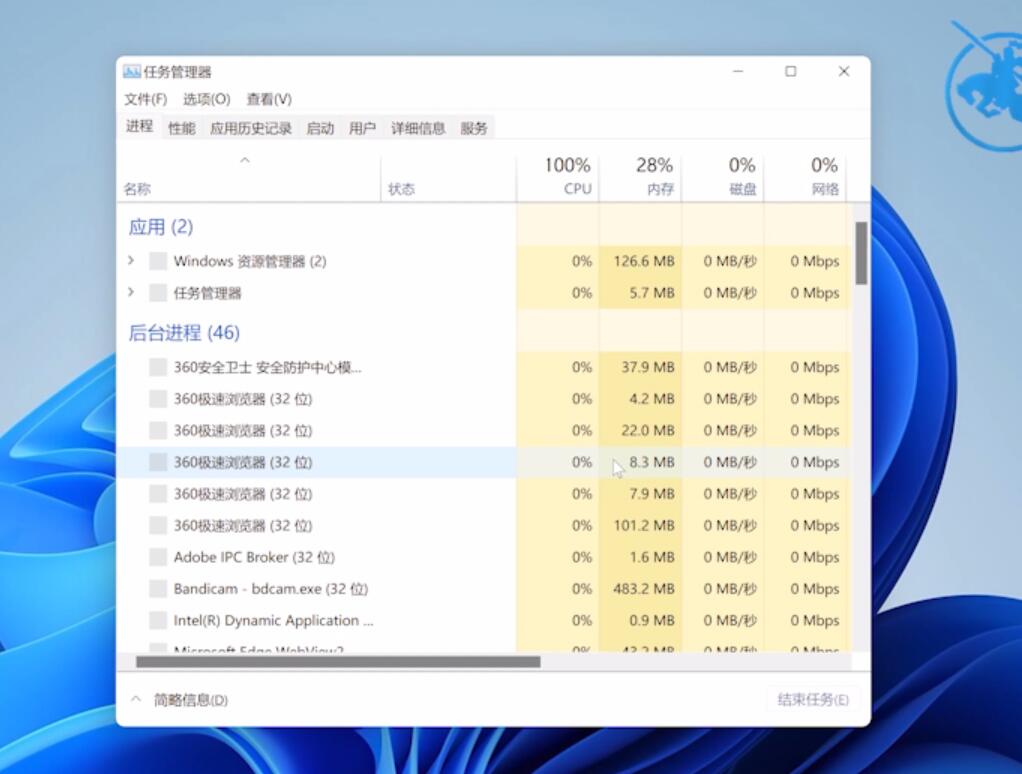Click the 1.6 MB memory value
This screenshot has height=774, width=1022.
(652, 557)
